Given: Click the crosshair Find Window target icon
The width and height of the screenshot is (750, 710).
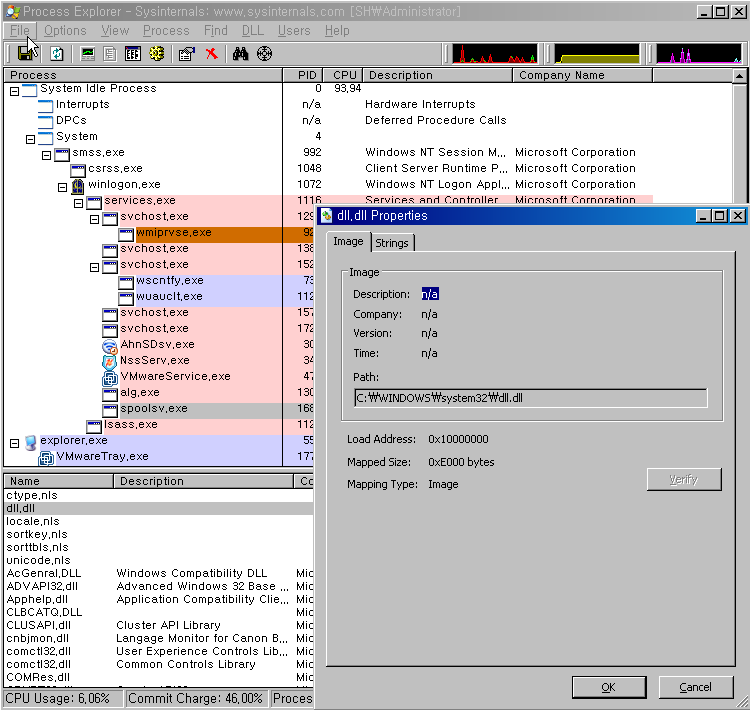Looking at the screenshot, I should [x=265, y=54].
